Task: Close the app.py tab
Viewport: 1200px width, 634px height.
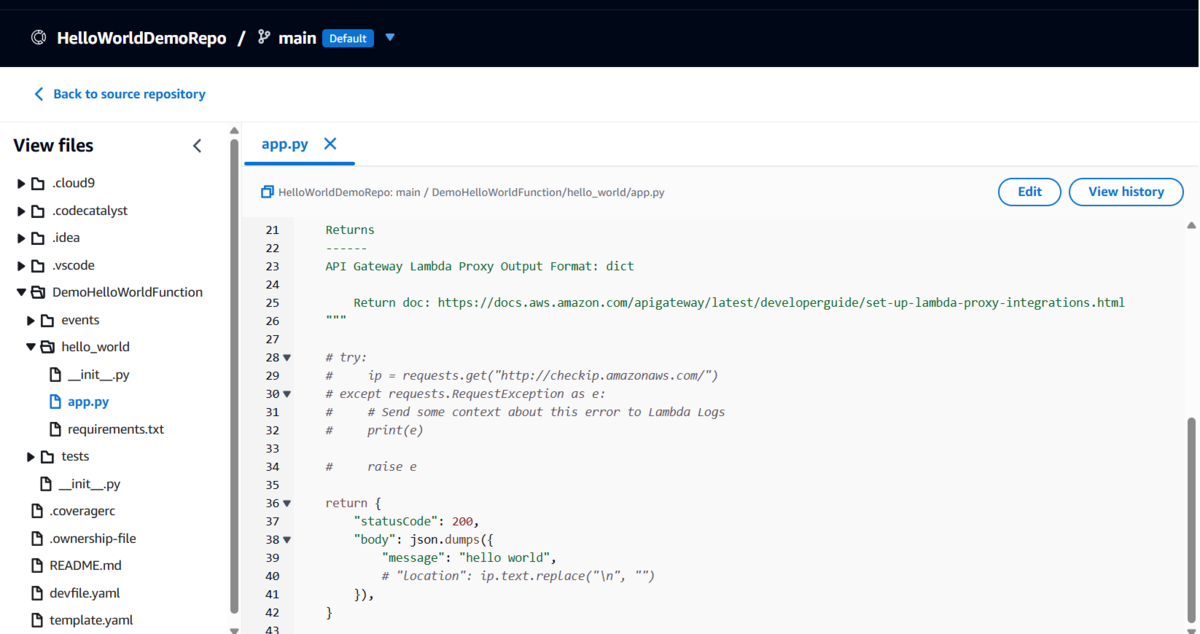Action: pyautogui.click(x=330, y=144)
